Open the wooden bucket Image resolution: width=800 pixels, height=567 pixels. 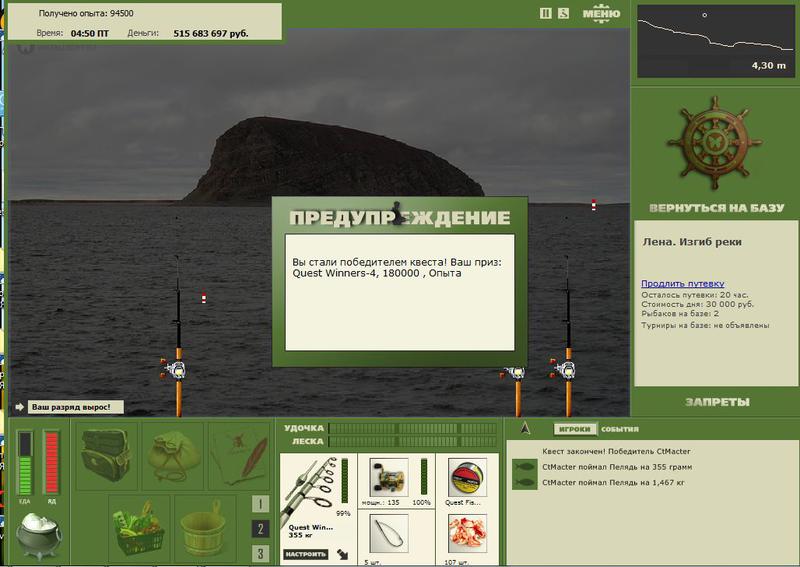click(205, 529)
